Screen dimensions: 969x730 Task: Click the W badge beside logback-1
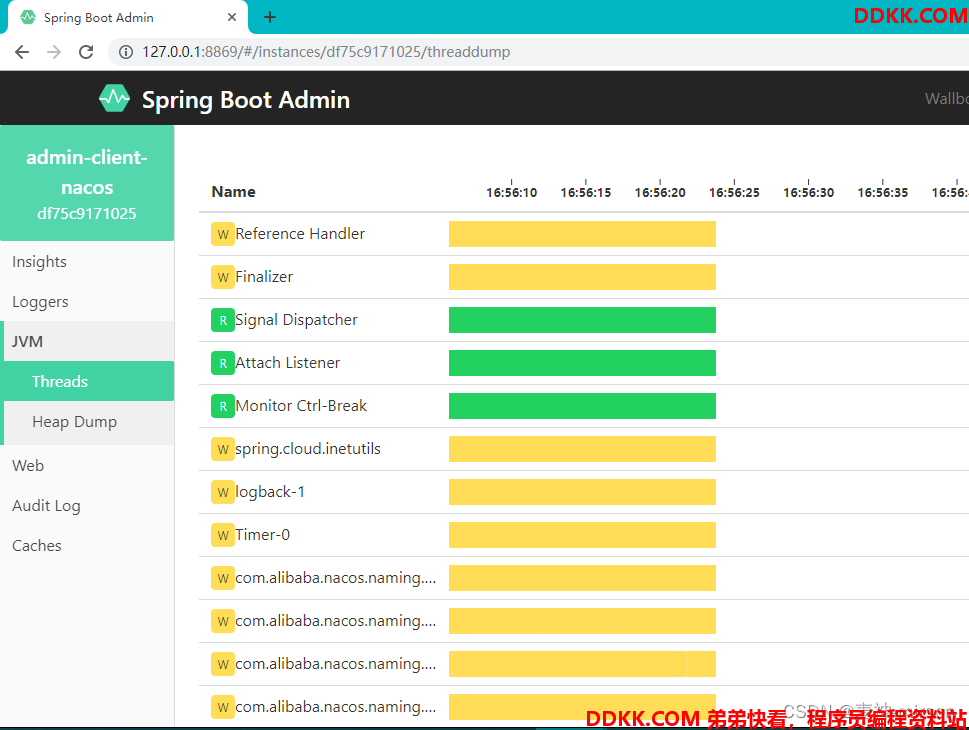[x=222, y=492]
